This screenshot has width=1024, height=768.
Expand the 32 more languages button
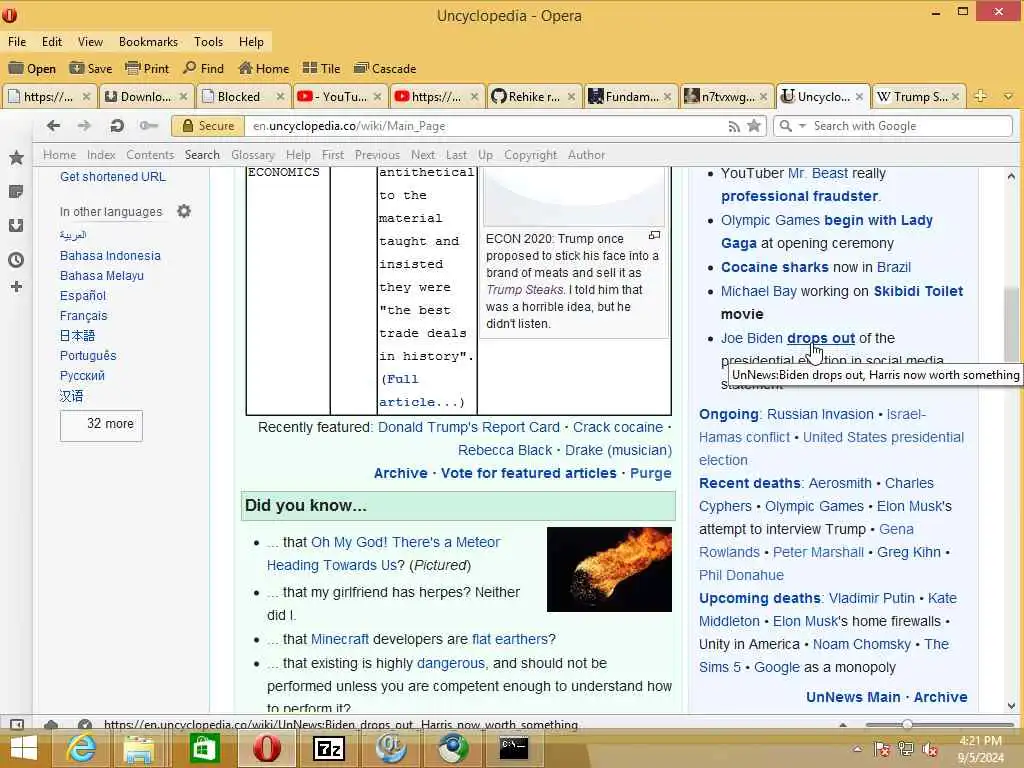coord(101,425)
